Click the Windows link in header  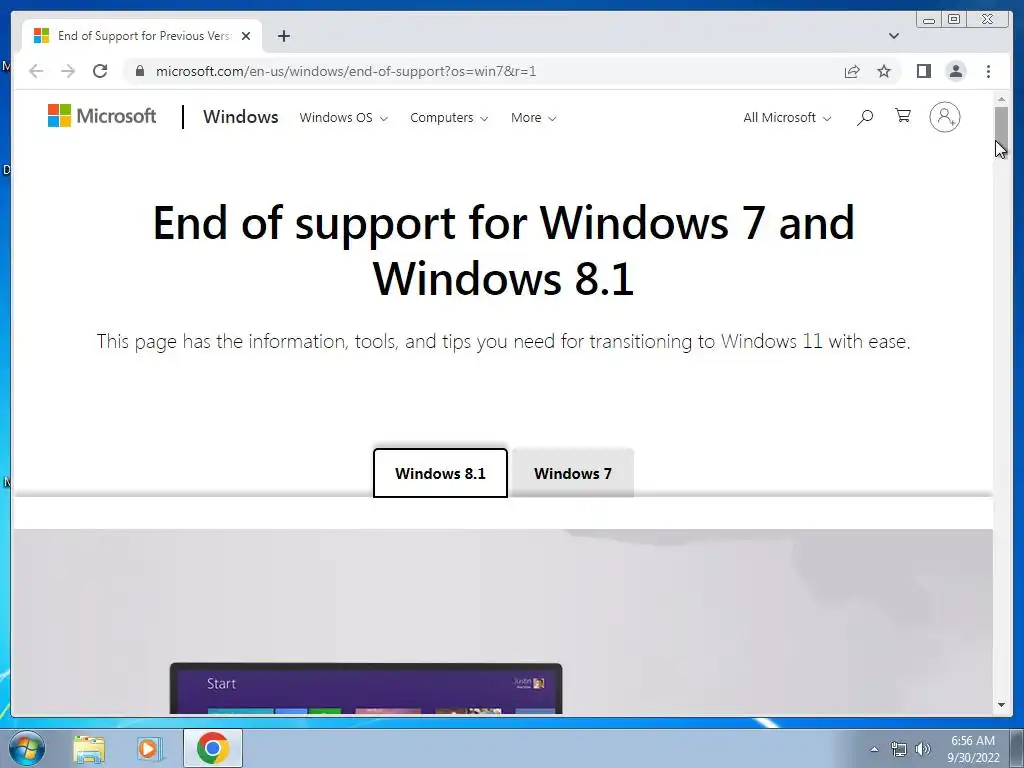click(x=240, y=117)
